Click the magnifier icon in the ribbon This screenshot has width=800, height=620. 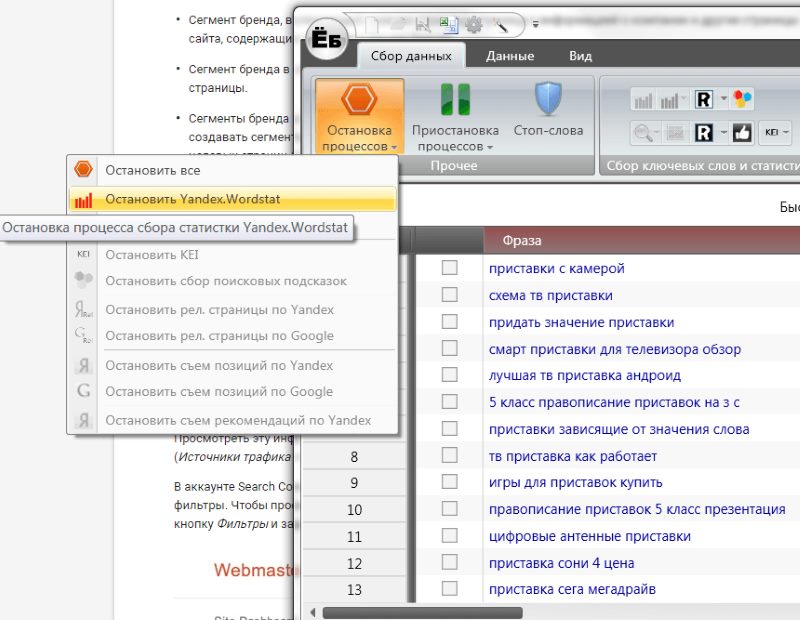[x=642, y=133]
